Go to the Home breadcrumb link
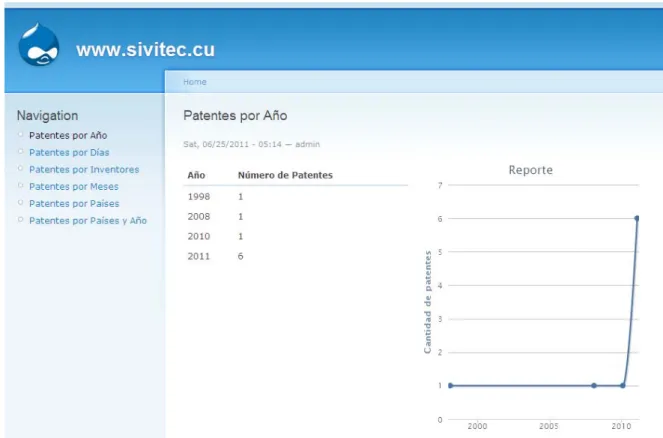The width and height of the screenshot is (663, 438). coord(195,82)
